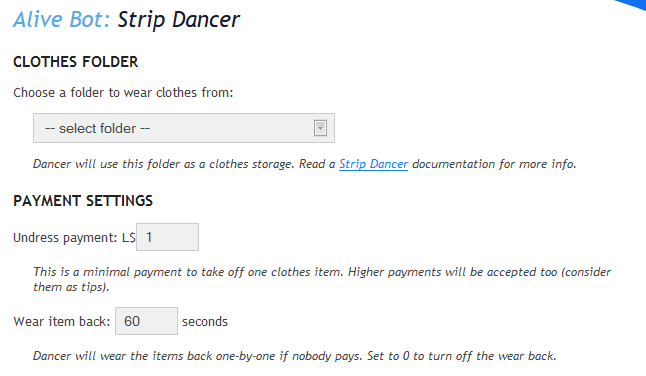The height and width of the screenshot is (376, 646).
Task: Click the '(consider them as tips)' note
Action: (x=71, y=287)
